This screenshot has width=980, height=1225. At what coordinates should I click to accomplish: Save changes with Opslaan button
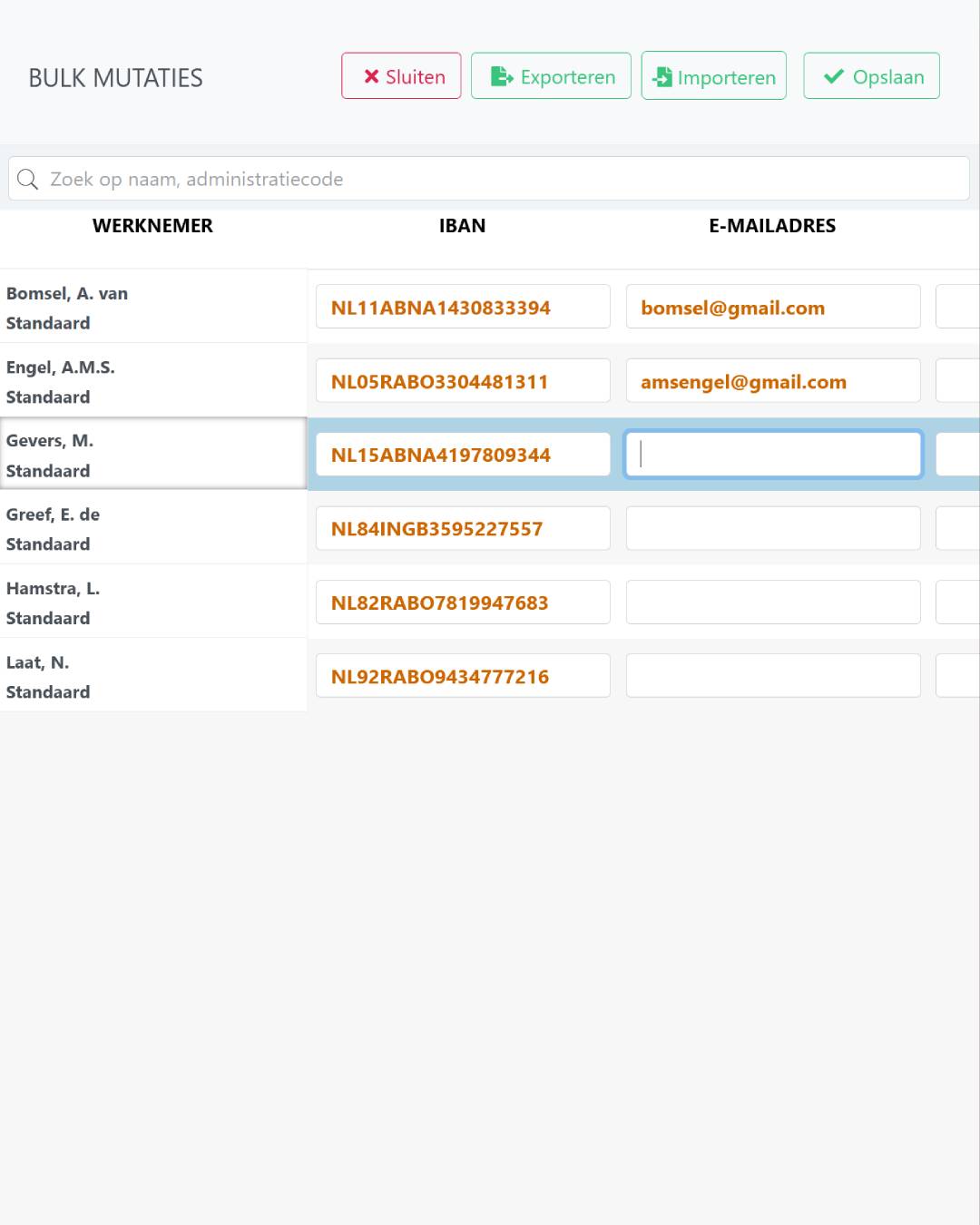(x=871, y=76)
